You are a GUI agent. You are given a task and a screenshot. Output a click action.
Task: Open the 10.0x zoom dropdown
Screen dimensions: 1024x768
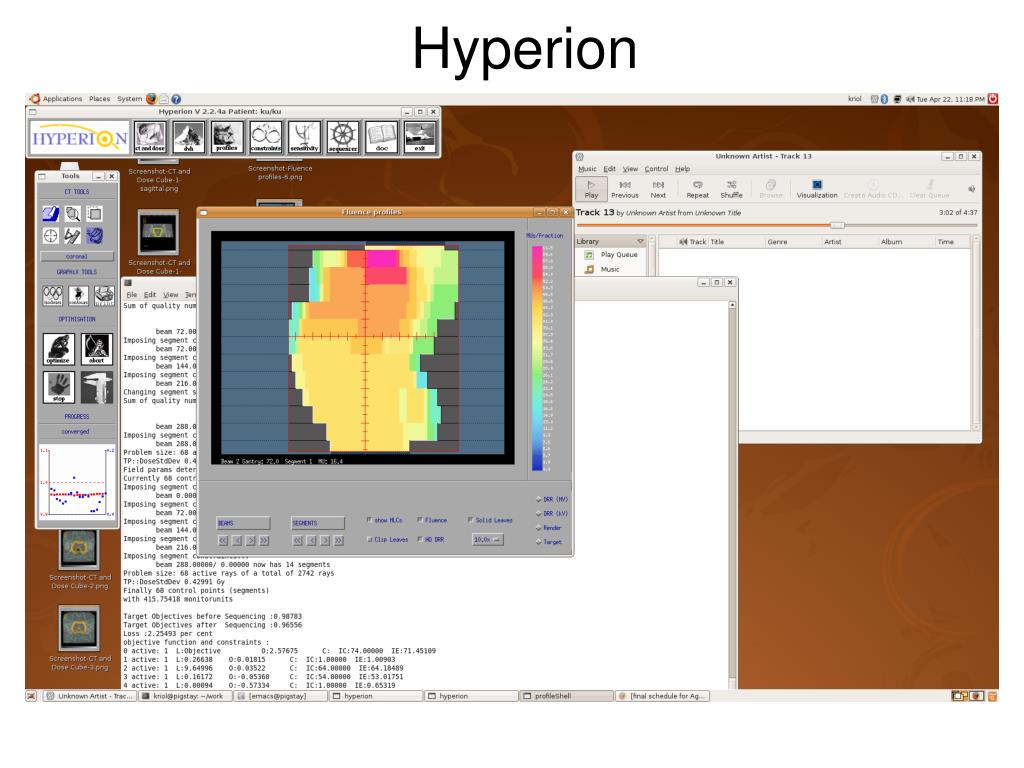[487, 539]
